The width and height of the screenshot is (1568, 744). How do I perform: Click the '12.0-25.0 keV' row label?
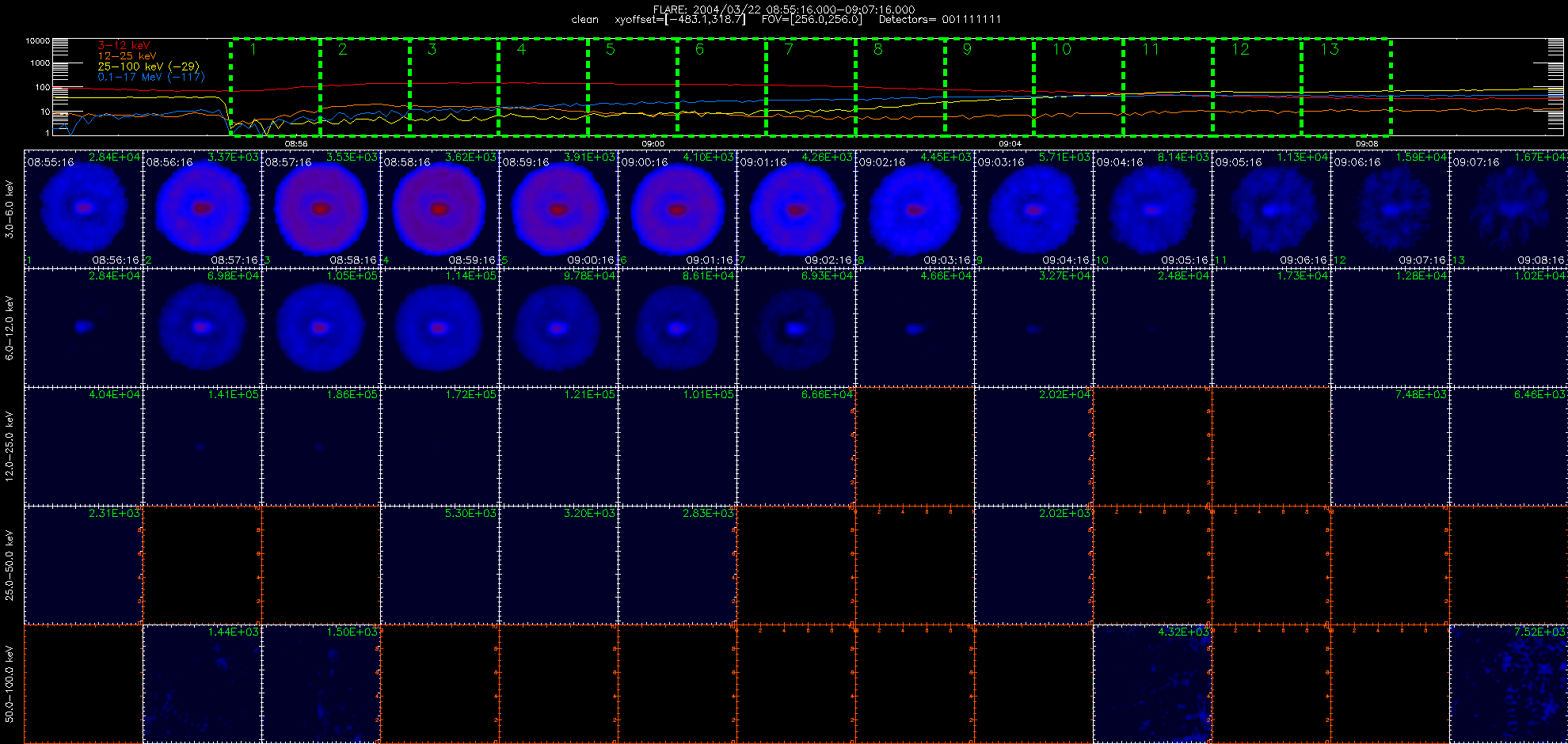[10, 446]
